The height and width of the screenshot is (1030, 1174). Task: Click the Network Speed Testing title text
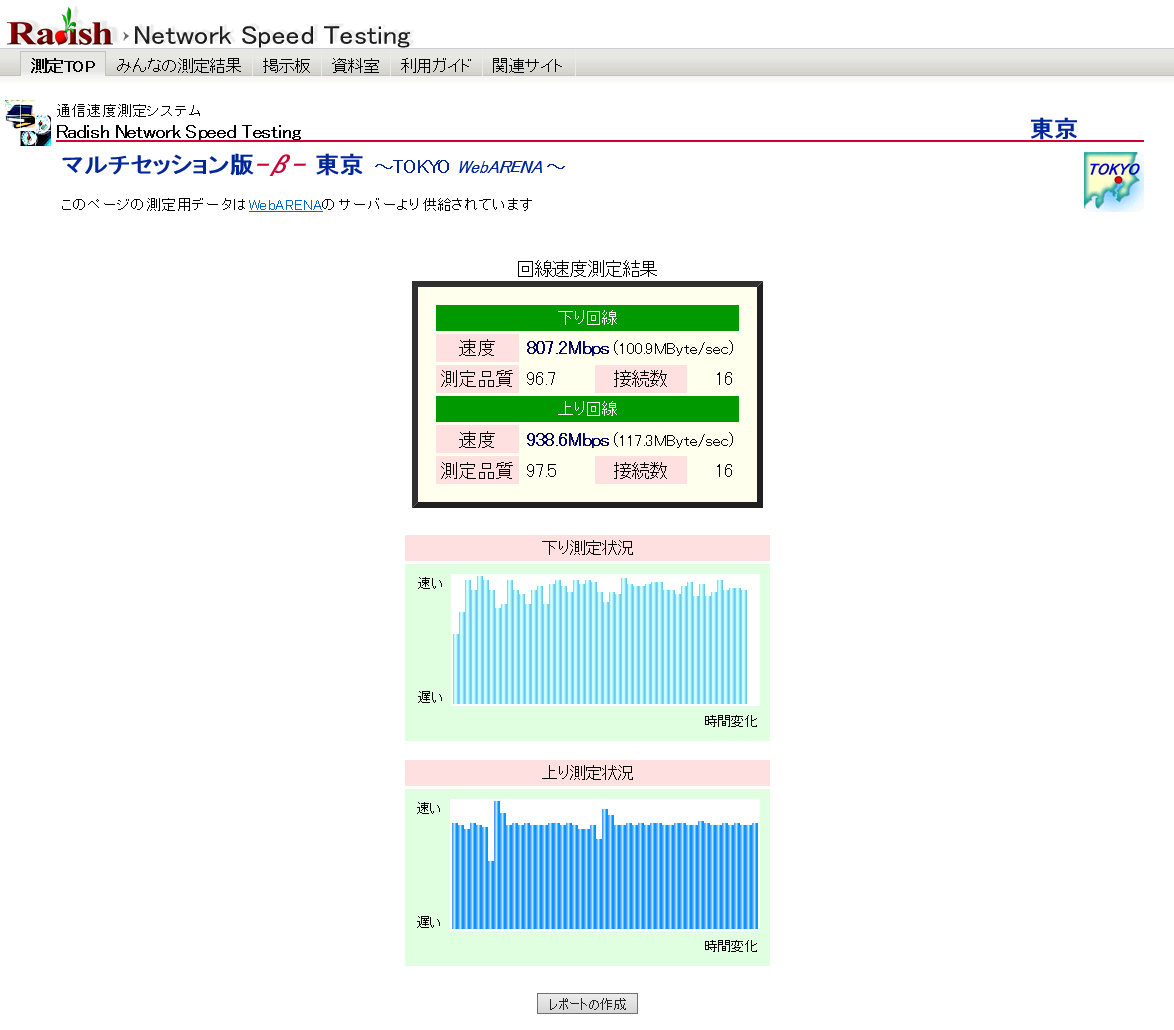click(272, 36)
